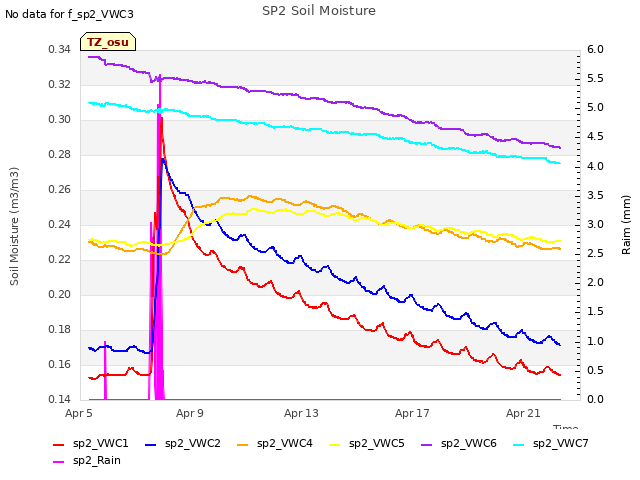Toggle sp2_VWC1 series in legend
This screenshot has width=640, height=480.
91,443
